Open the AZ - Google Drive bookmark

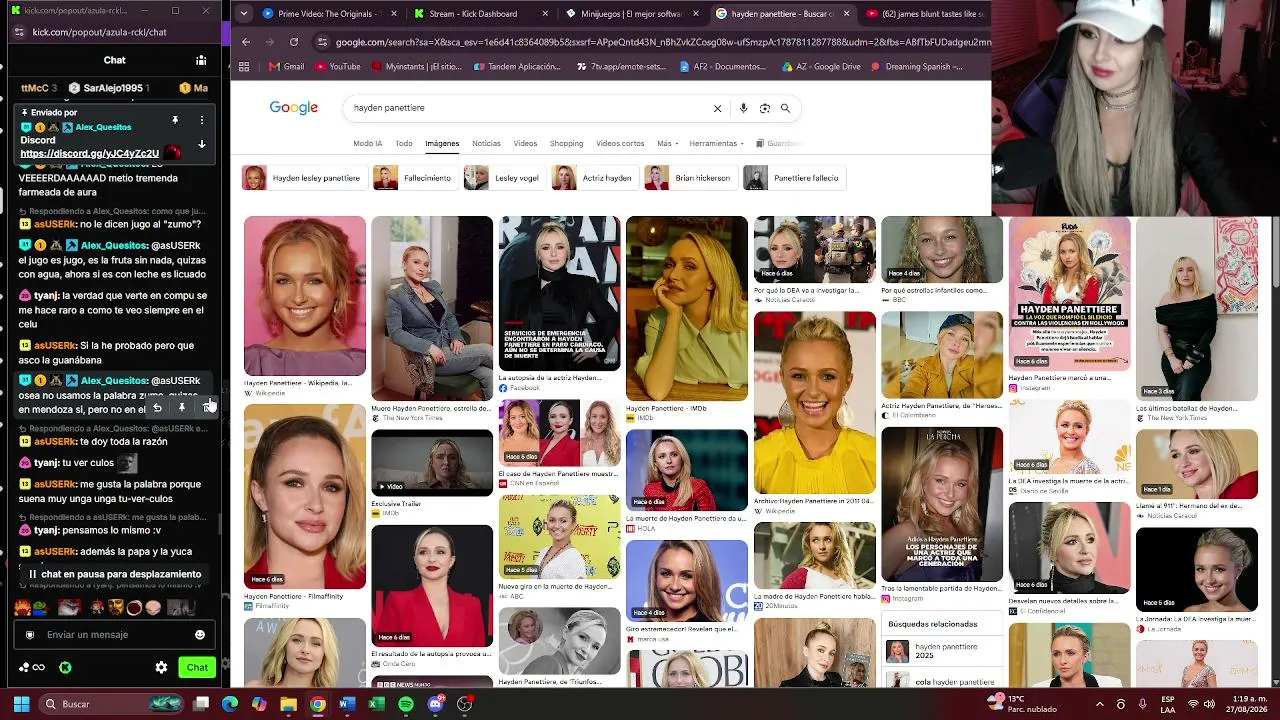coord(821,67)
